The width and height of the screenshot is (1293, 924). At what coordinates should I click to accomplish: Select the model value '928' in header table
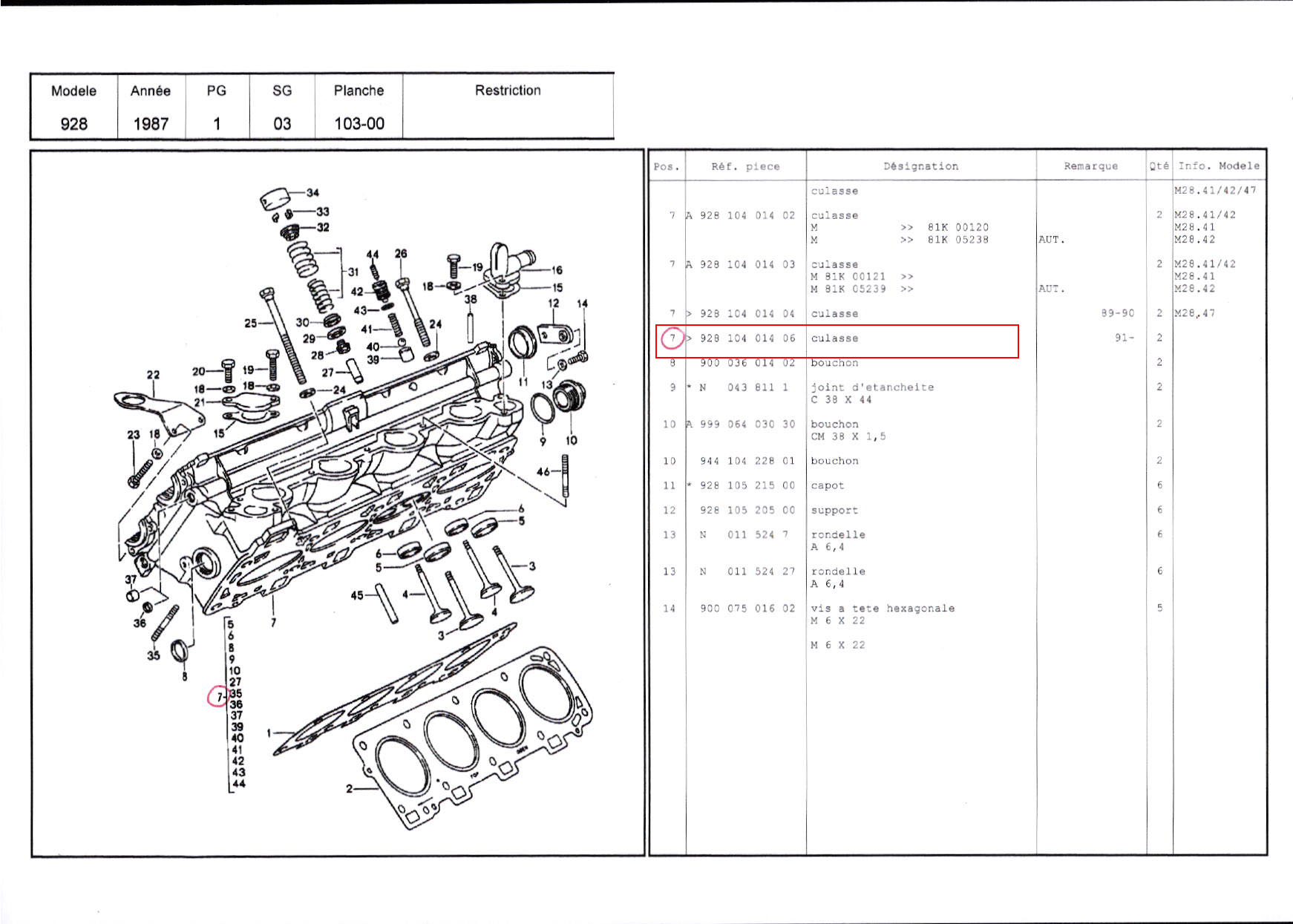pyautogui.click(x=73, y=123)
